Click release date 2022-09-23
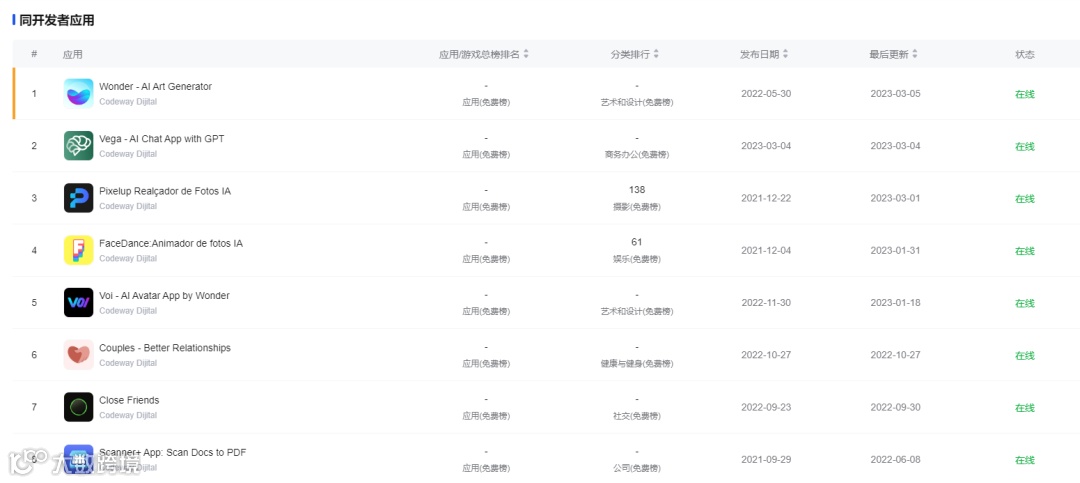Viewport: 1080px width, 483px height. pyautogui.click(x=766, y=407)
